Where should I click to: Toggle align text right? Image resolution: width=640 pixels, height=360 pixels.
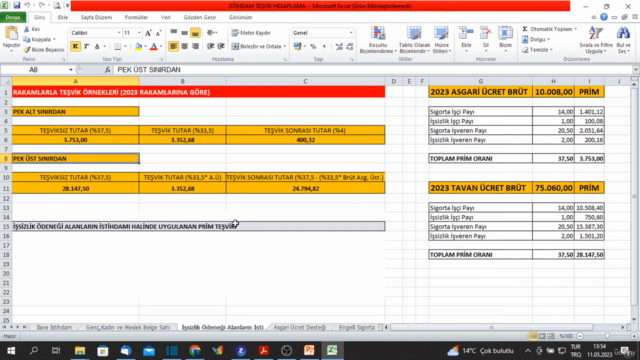[x=195, y=47]
